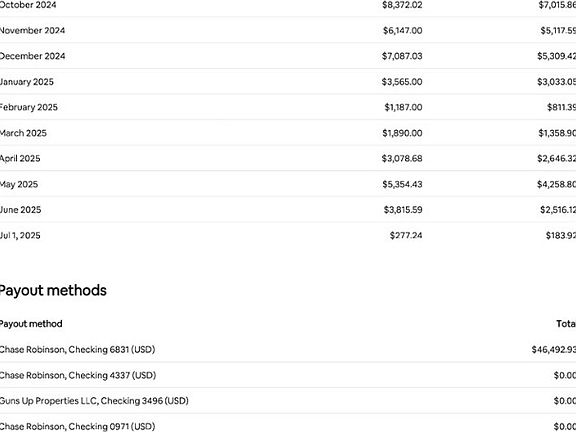Click the May 2025 row label
The height and width of the screenshot is (432, 576).
click(18, 184)
